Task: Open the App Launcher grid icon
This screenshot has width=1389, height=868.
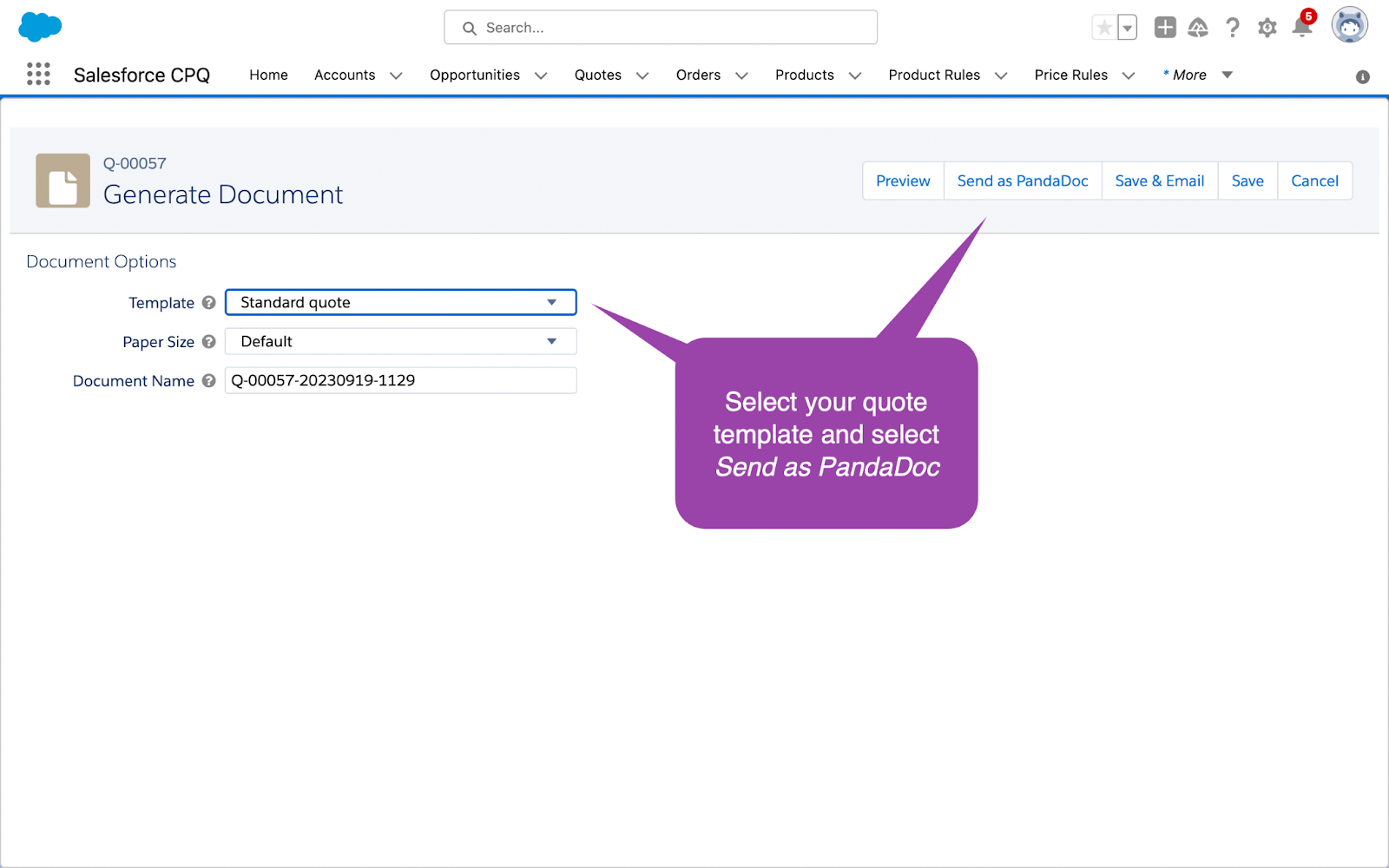Action: coord(38,74)
